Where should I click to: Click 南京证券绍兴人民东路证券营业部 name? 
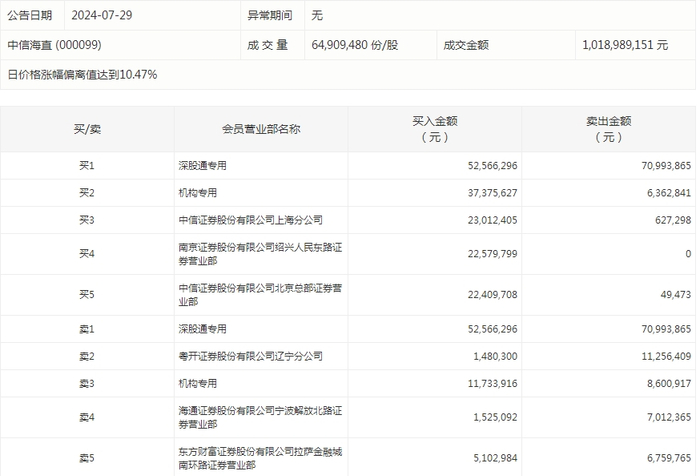coord(260,254)
